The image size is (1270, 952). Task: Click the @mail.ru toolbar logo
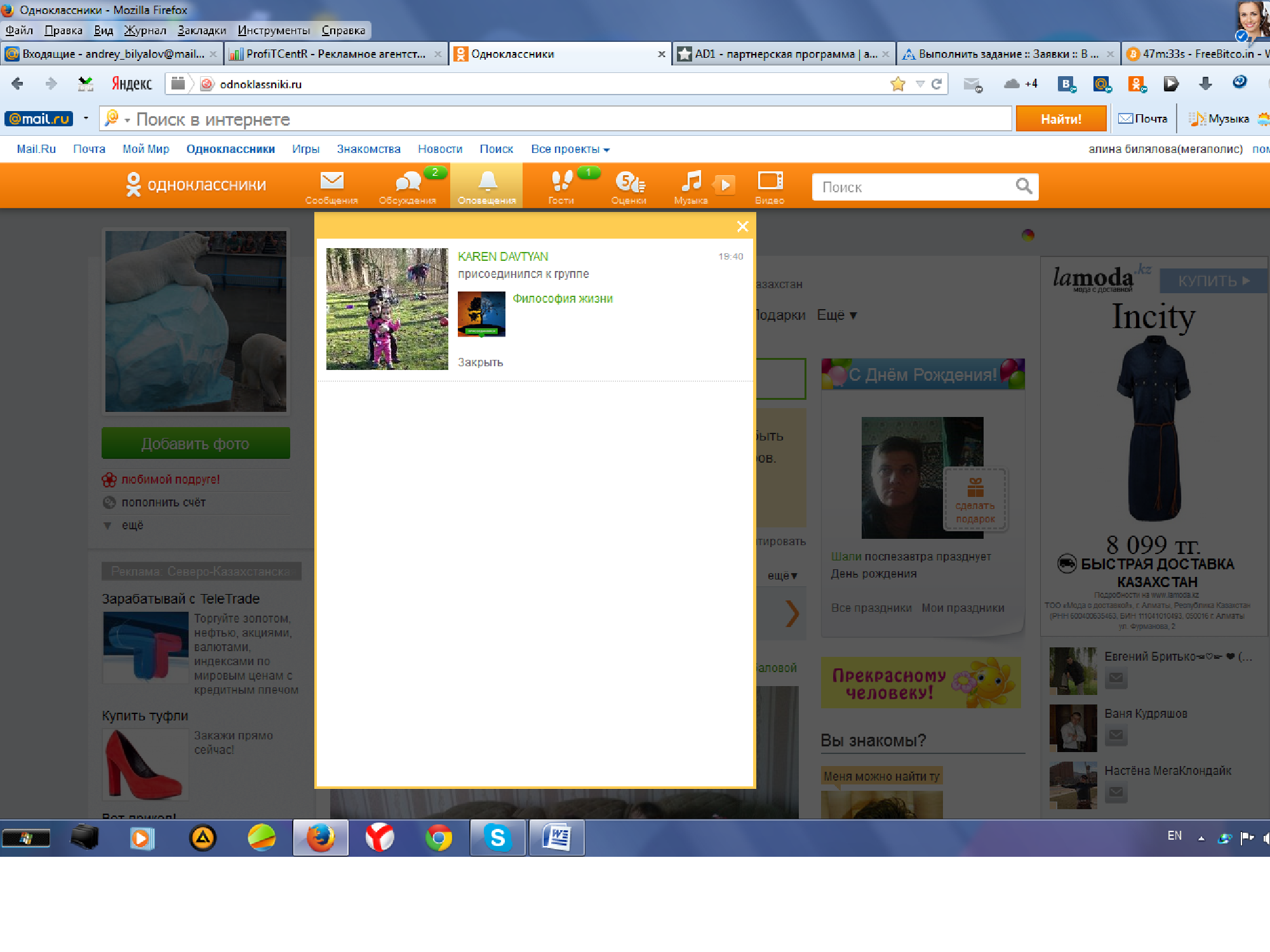(x=39, y=119)
